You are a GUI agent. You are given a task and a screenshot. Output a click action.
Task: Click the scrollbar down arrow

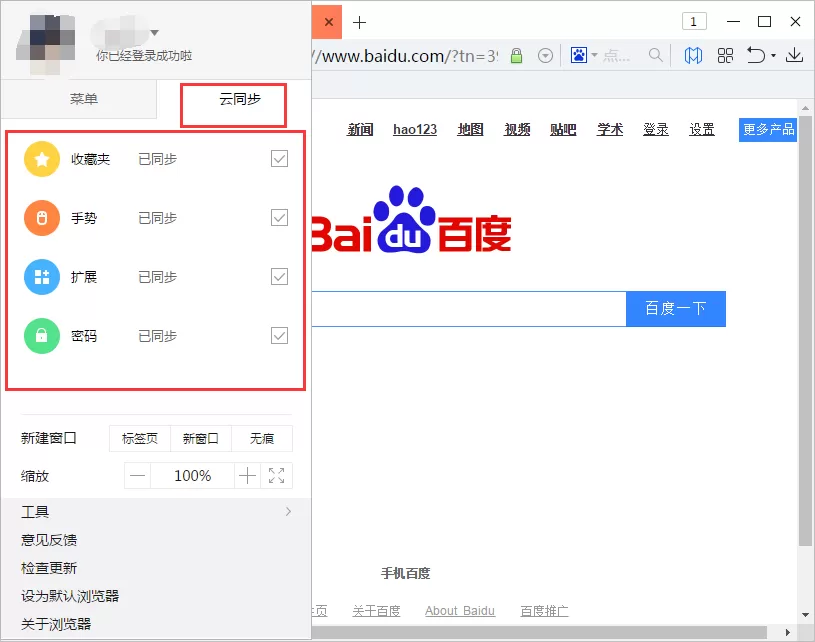(x=805, y=614)
